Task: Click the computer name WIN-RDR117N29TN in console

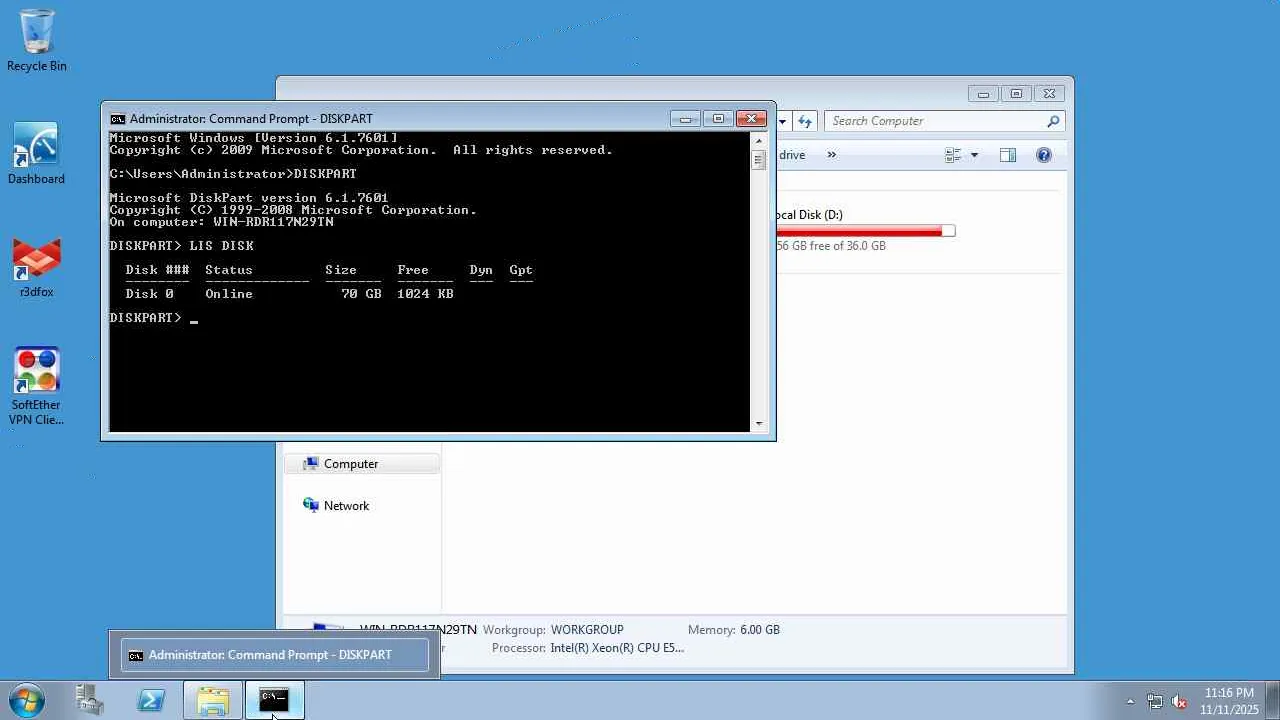Action: 273,222
